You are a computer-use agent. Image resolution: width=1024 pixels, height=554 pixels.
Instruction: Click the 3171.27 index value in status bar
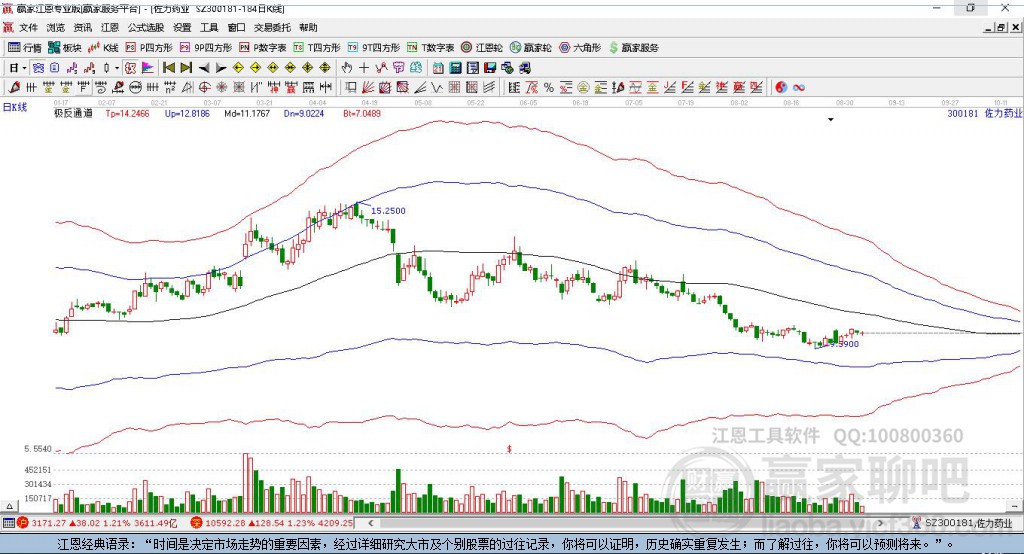click(x=48, y=523)
